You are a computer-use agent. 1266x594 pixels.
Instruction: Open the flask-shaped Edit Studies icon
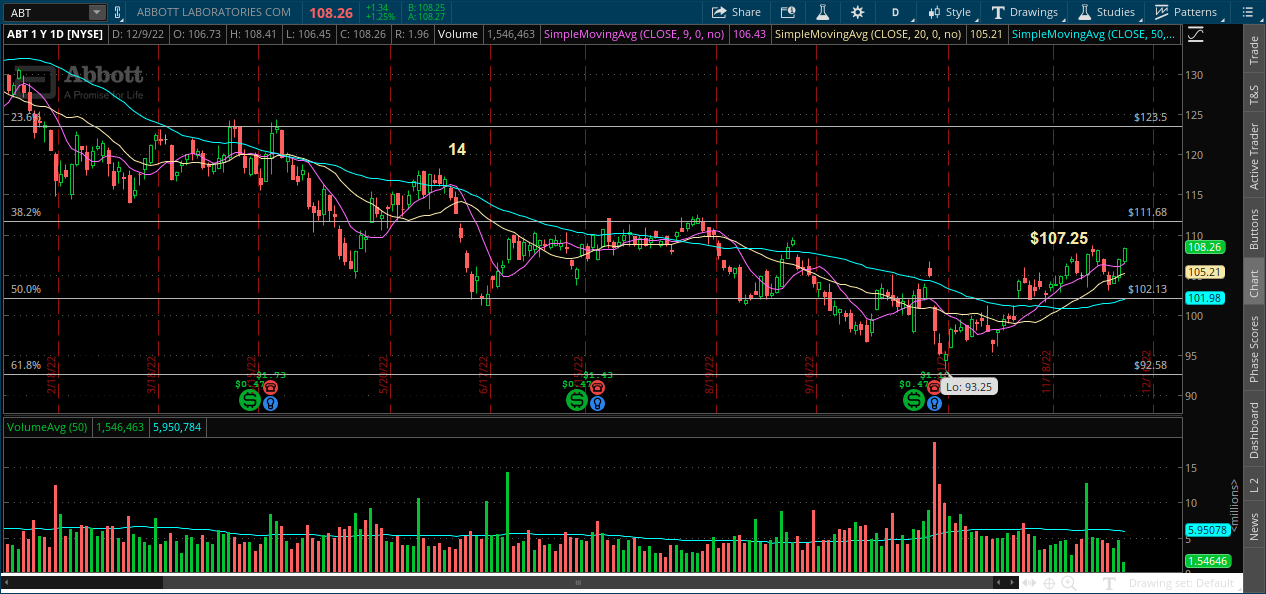(x=823, y=12)
